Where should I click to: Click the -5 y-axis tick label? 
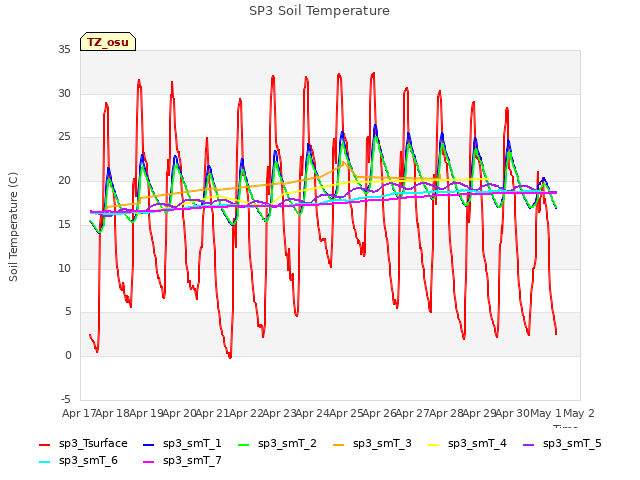[66, 399]
